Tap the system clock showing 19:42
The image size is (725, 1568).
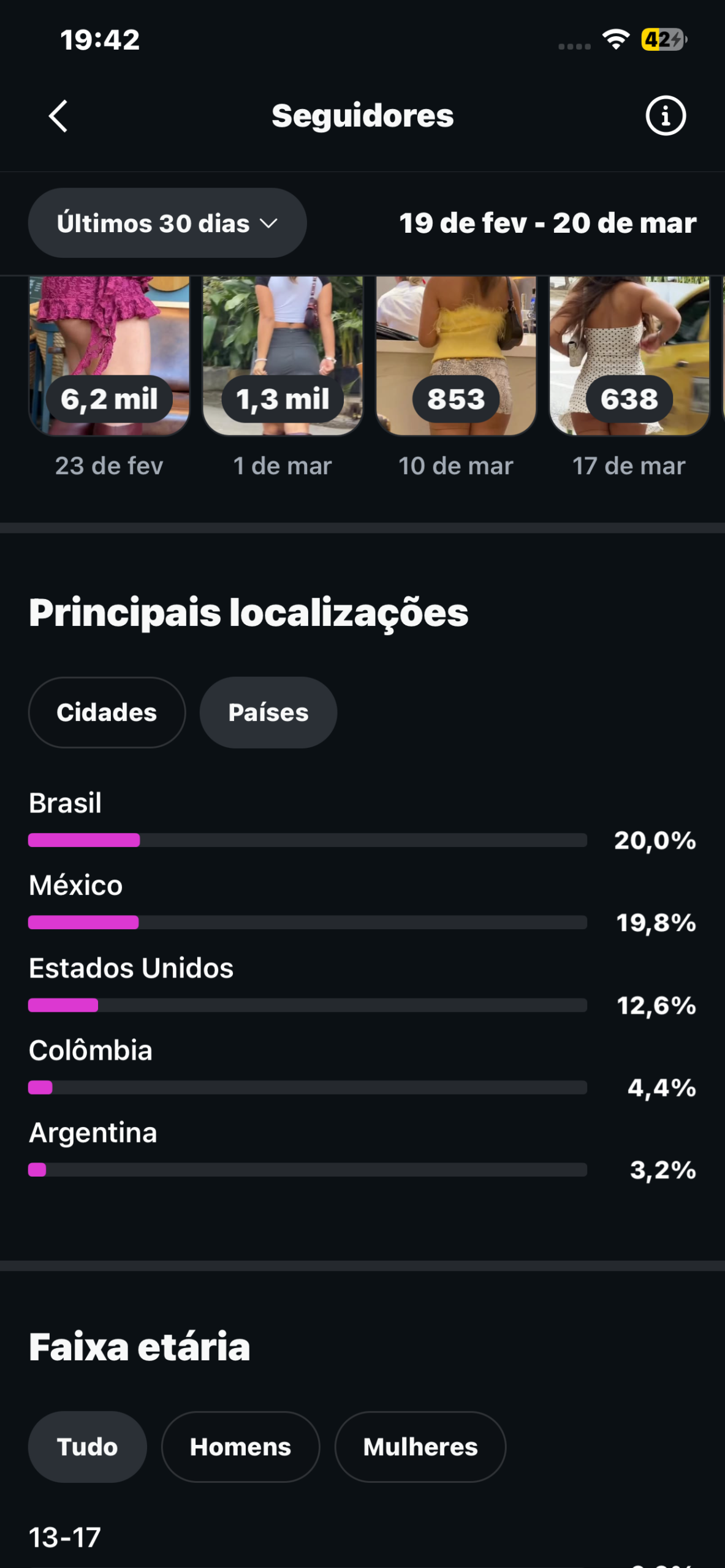pyautogui.click(x=100, y=40)
